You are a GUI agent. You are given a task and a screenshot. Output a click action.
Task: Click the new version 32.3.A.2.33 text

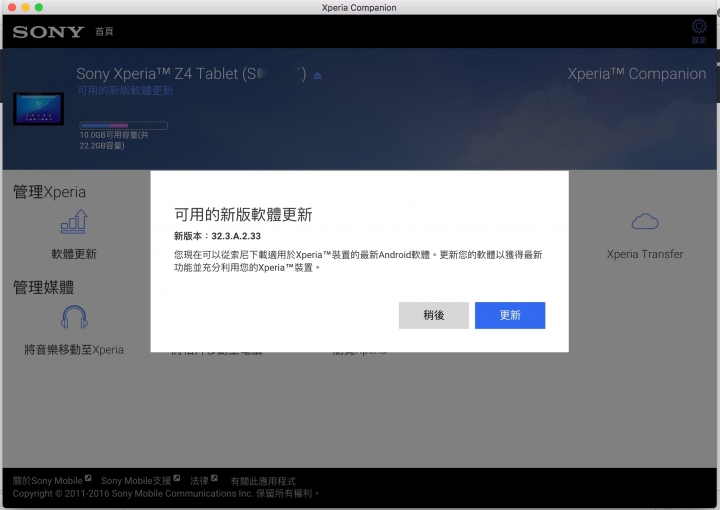217,236
